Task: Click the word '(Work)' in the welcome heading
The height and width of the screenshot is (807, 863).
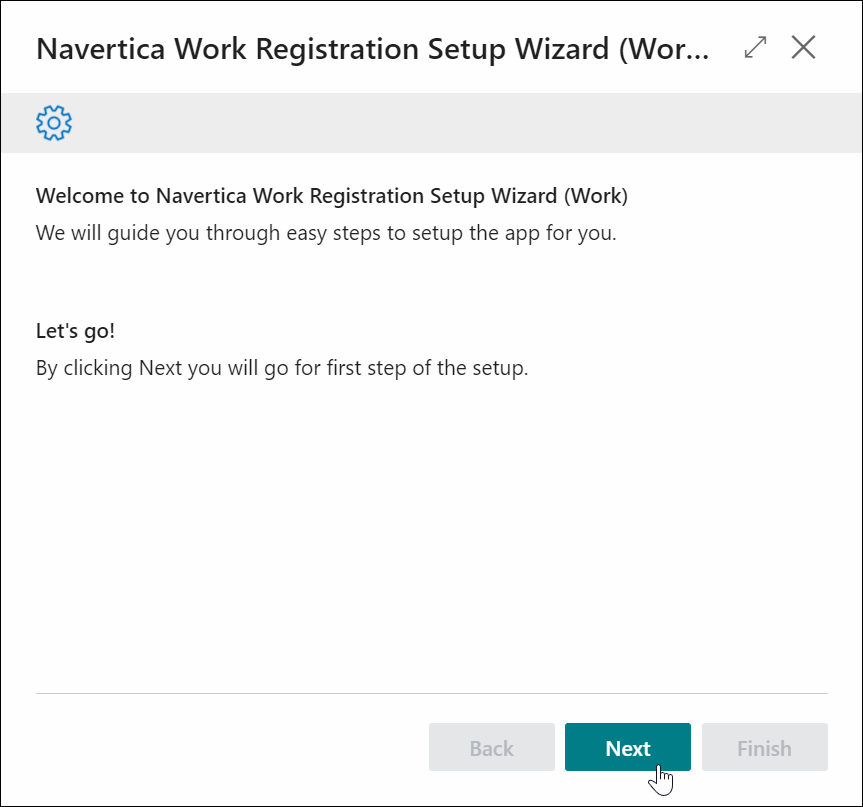Action: point(596,196)
